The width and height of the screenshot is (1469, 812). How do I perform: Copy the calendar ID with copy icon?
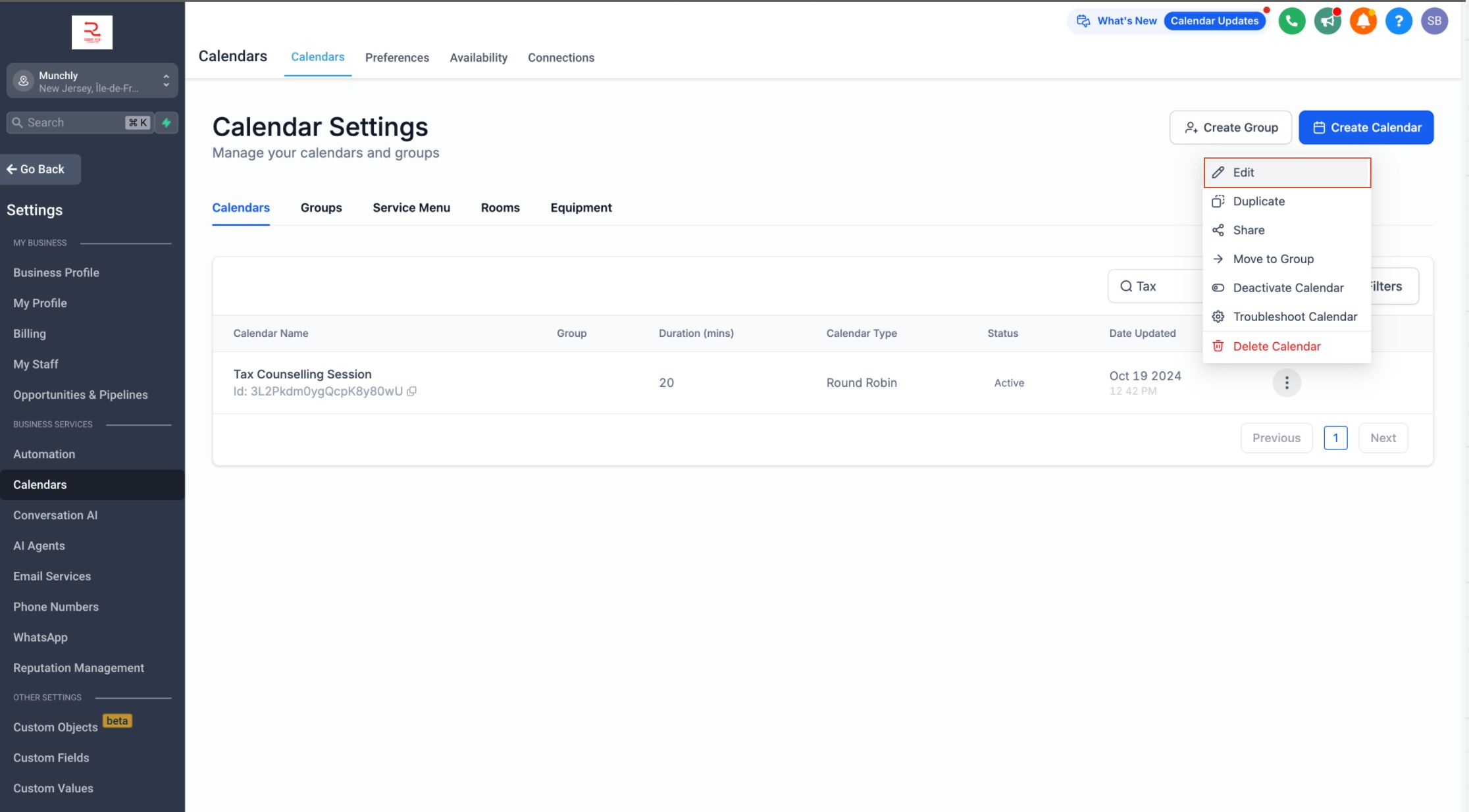click(412, 391)
